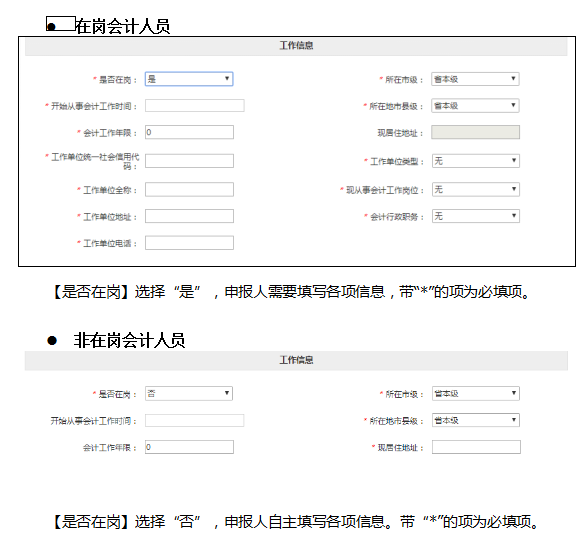The image size is (584, 549).
Task: Click 开始从事会计工作时间 field in the second form
Action: [x=194, y=420]
